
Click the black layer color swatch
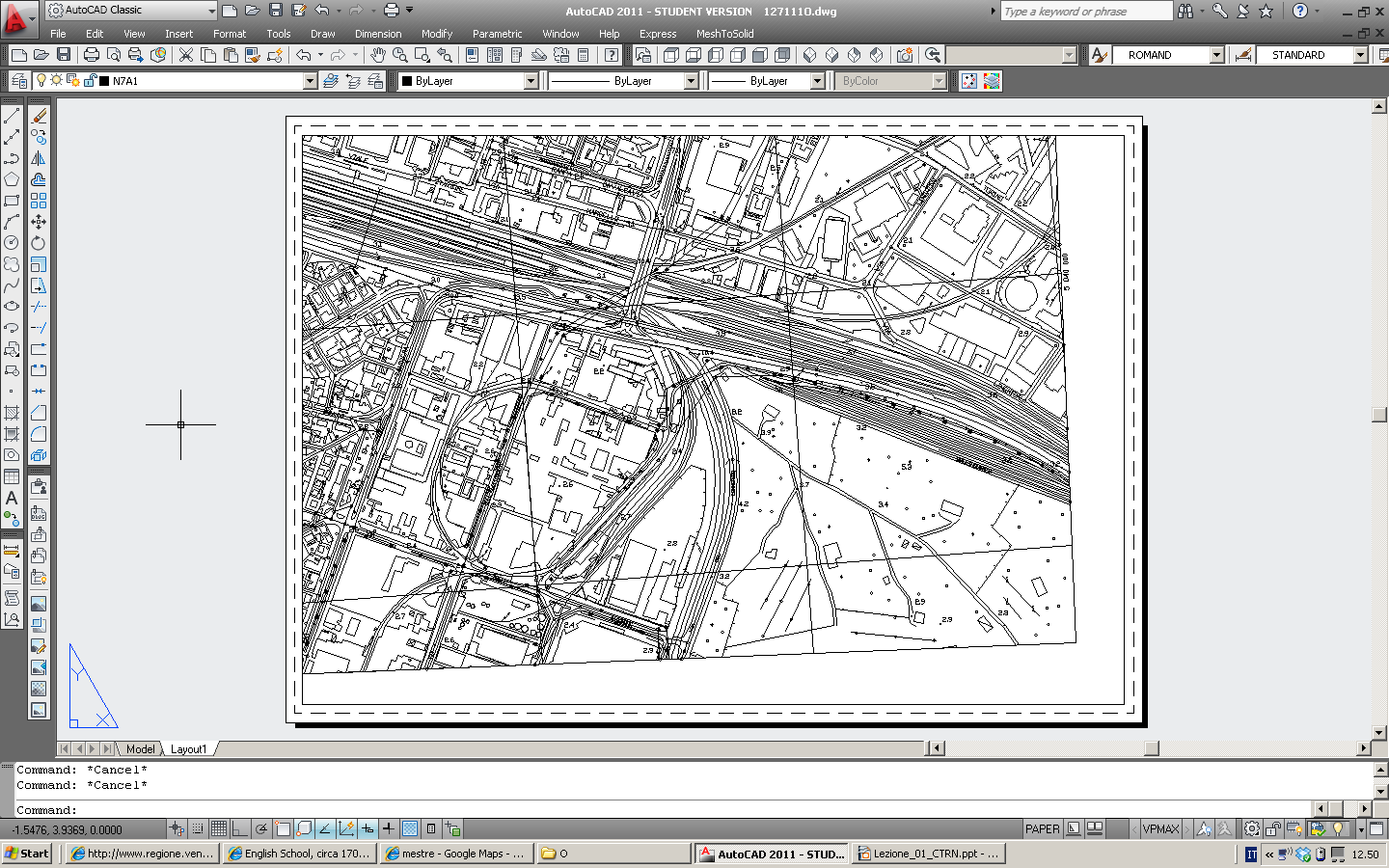(104, 81)
